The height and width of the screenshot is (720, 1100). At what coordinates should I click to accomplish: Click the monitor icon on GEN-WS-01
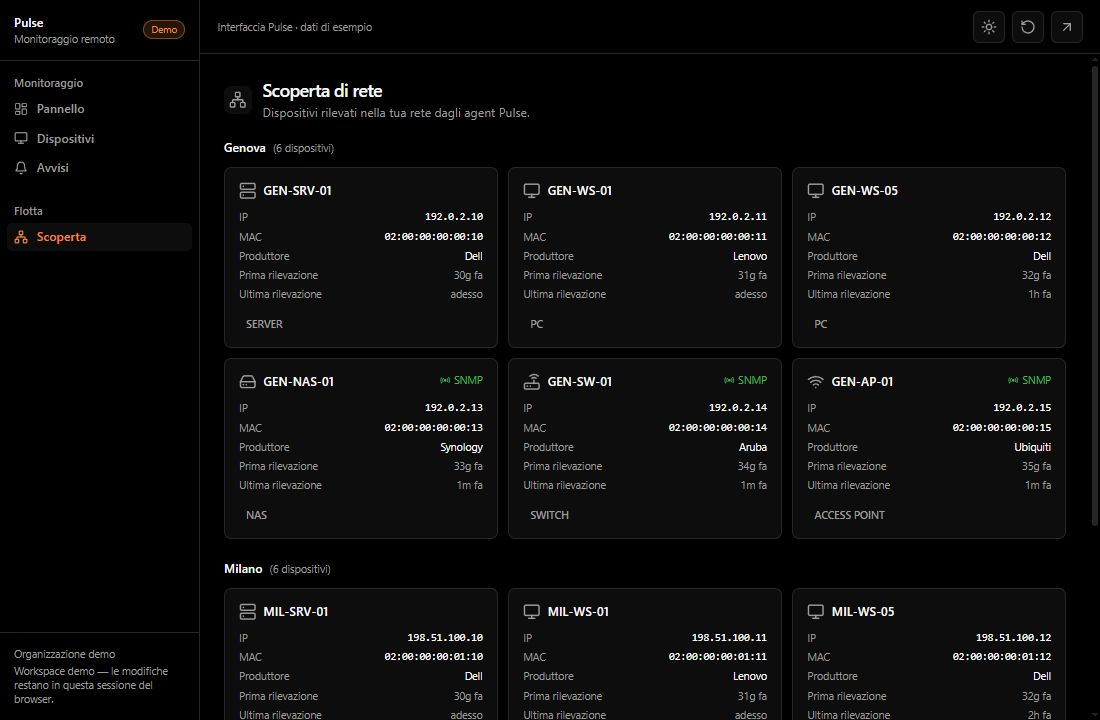pyautogui.click(x=532, y=190)
